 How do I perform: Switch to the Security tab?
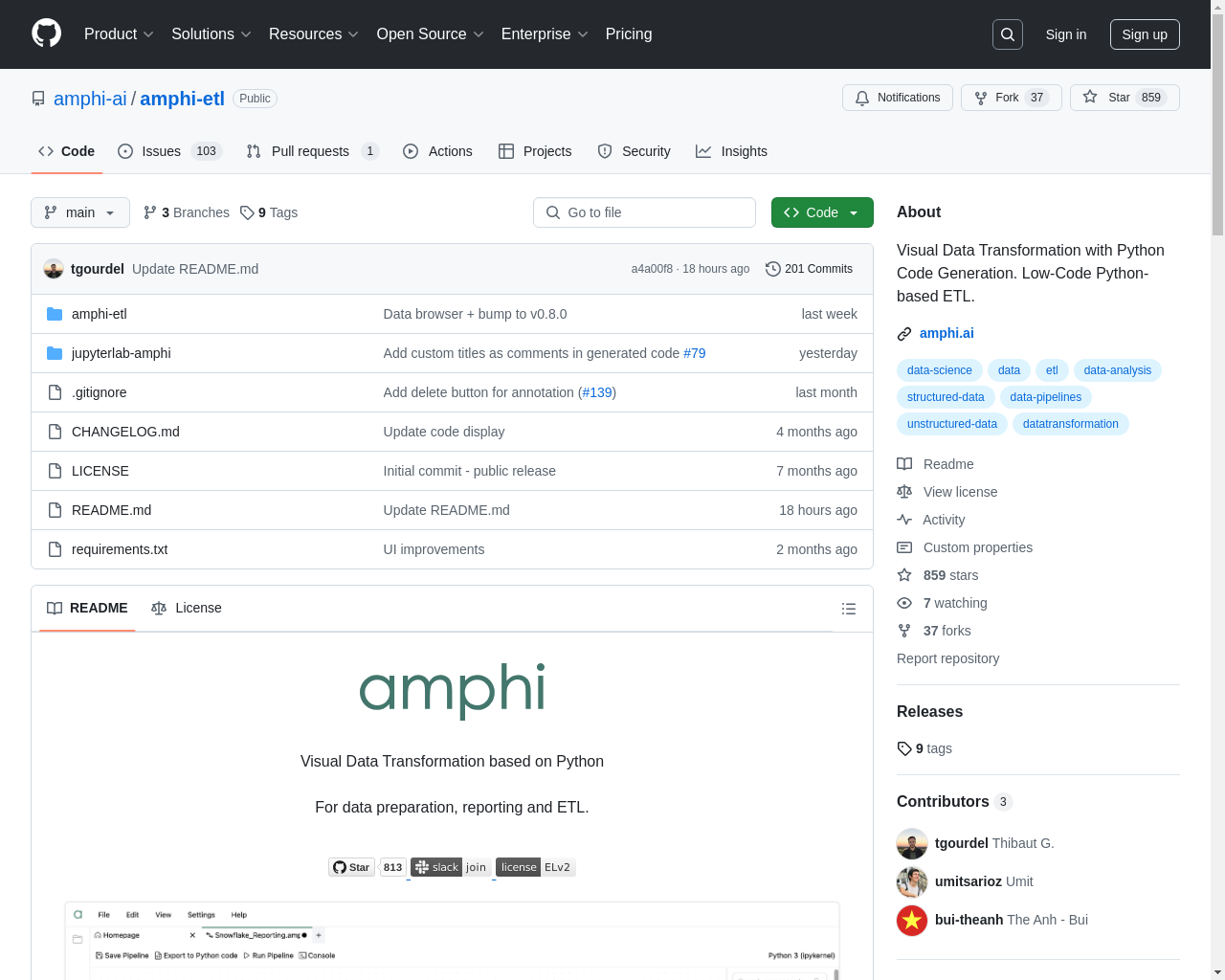[x=634, y=151]
